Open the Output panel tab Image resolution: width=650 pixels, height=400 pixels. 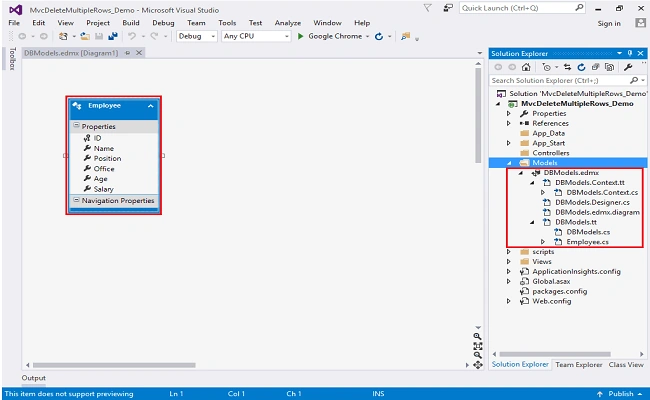click(34, 378)
